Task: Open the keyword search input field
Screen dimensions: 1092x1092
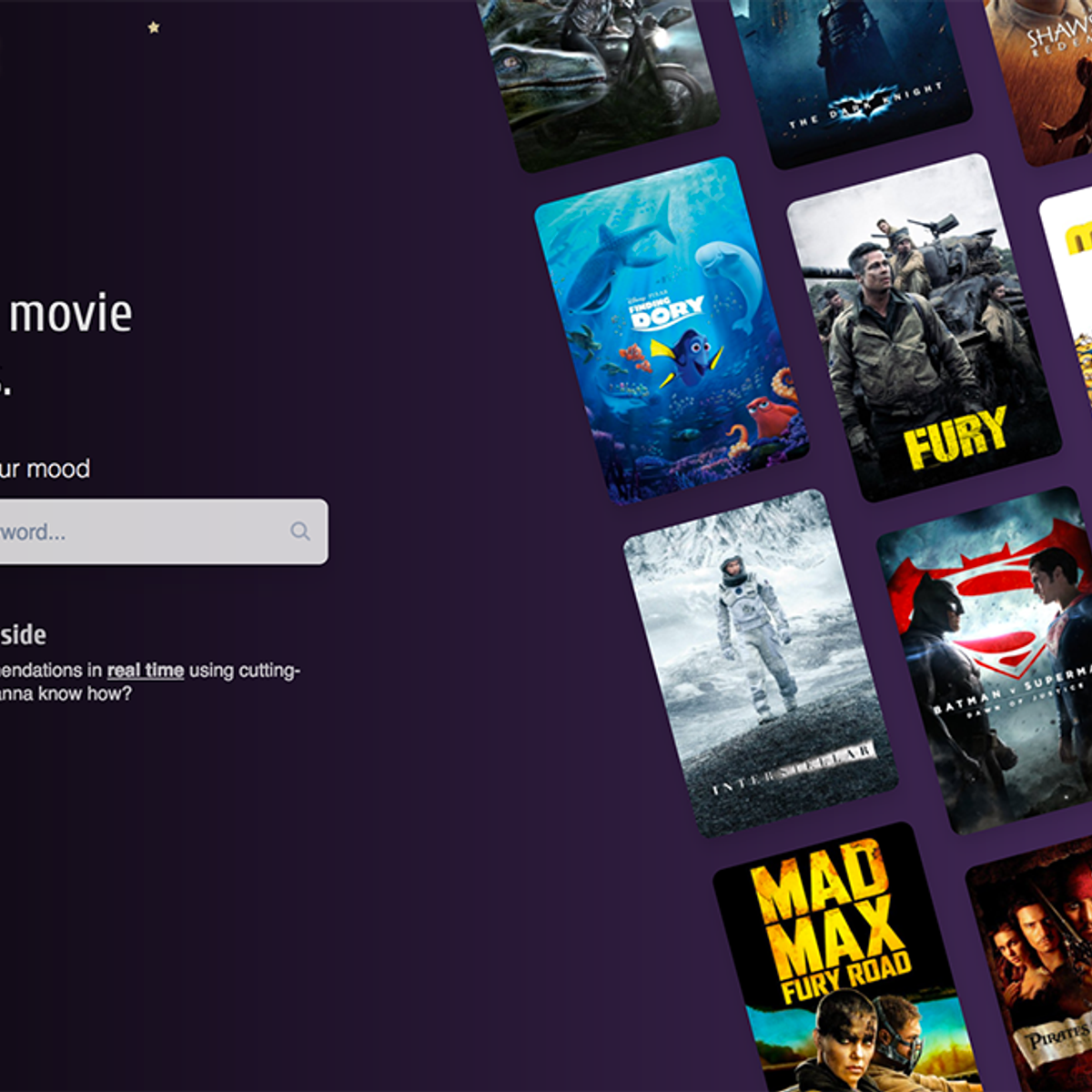Action: [136, 531]
